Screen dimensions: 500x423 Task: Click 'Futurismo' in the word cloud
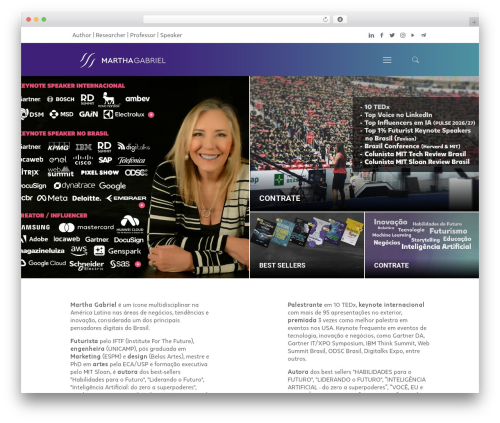pos(448,231)
